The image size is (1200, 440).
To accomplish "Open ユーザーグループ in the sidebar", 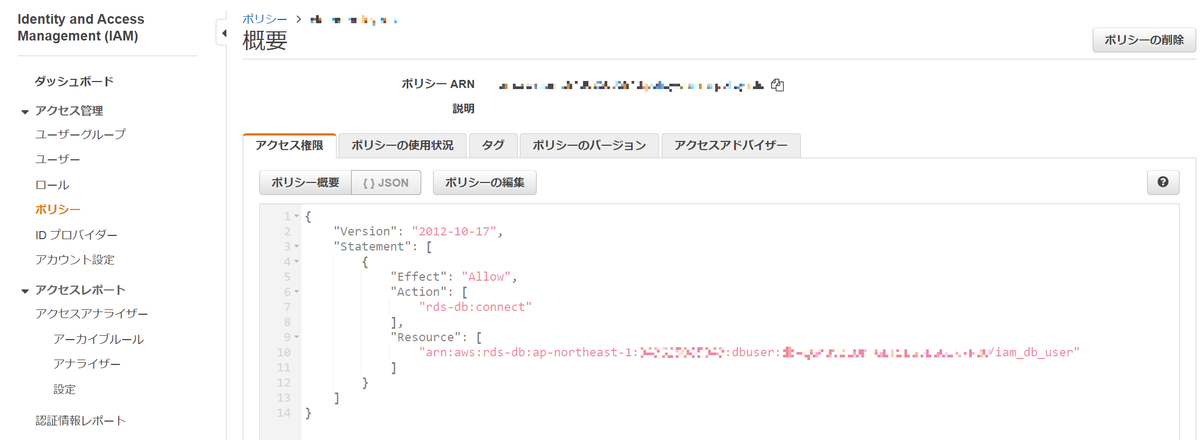I will [80, 134].
